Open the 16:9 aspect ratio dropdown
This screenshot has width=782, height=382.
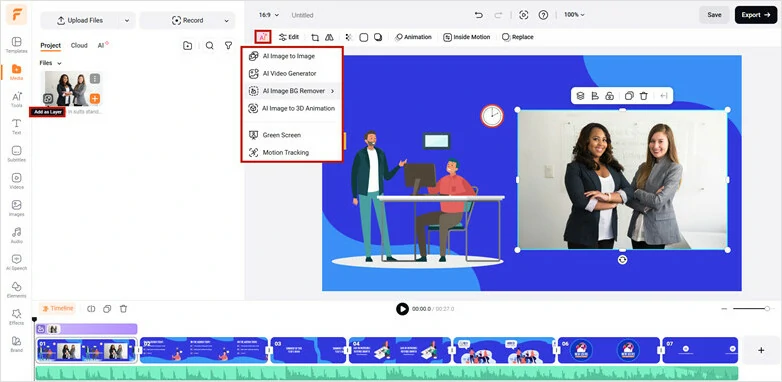269,15
